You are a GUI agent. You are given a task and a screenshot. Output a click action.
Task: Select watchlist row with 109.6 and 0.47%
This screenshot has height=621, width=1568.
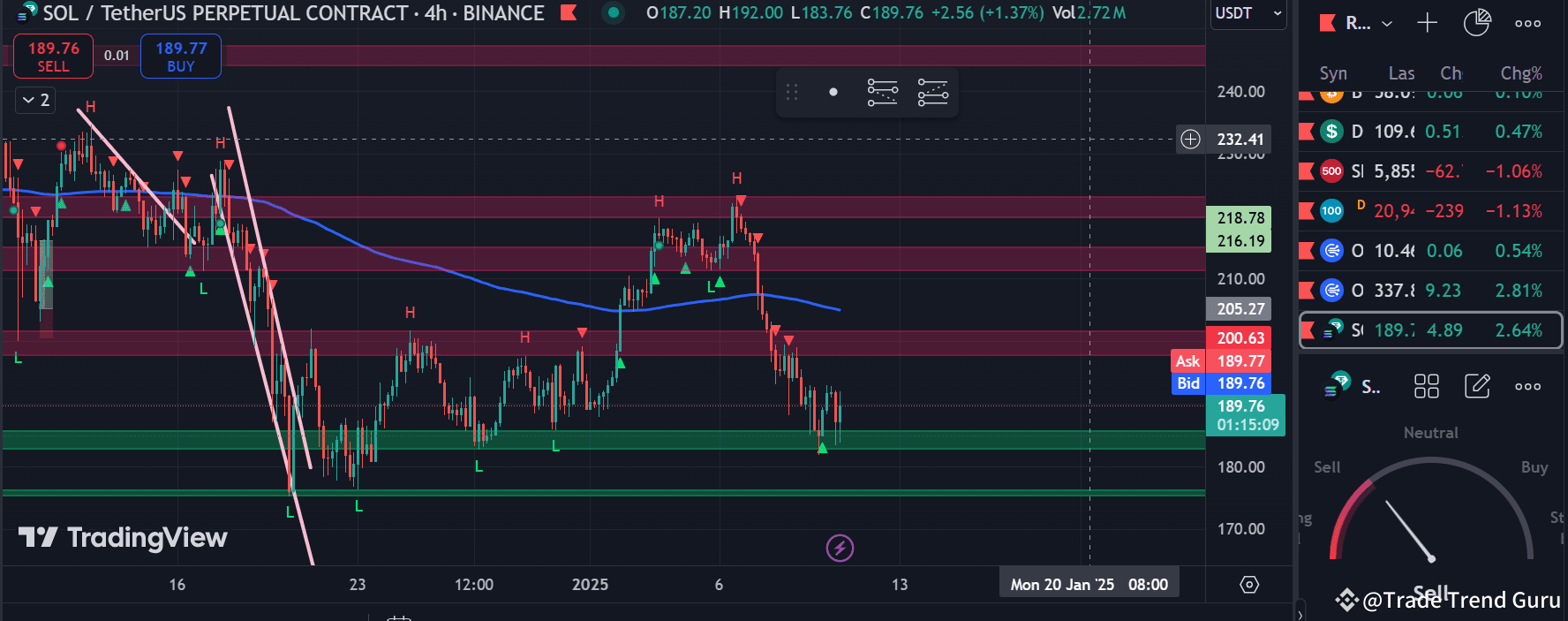click(x=1430, y=132)
